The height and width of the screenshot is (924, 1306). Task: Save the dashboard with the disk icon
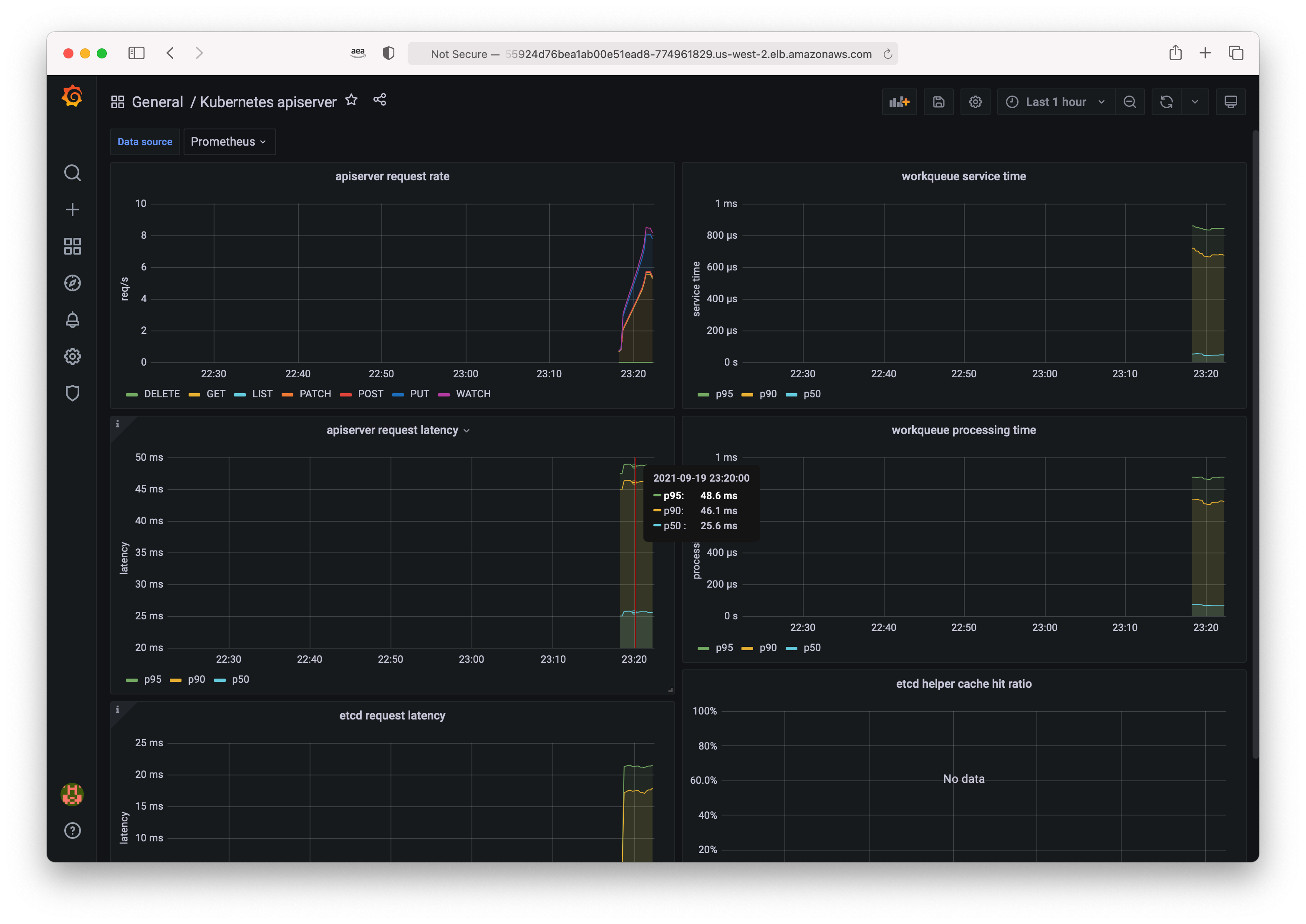pos(938,102)
